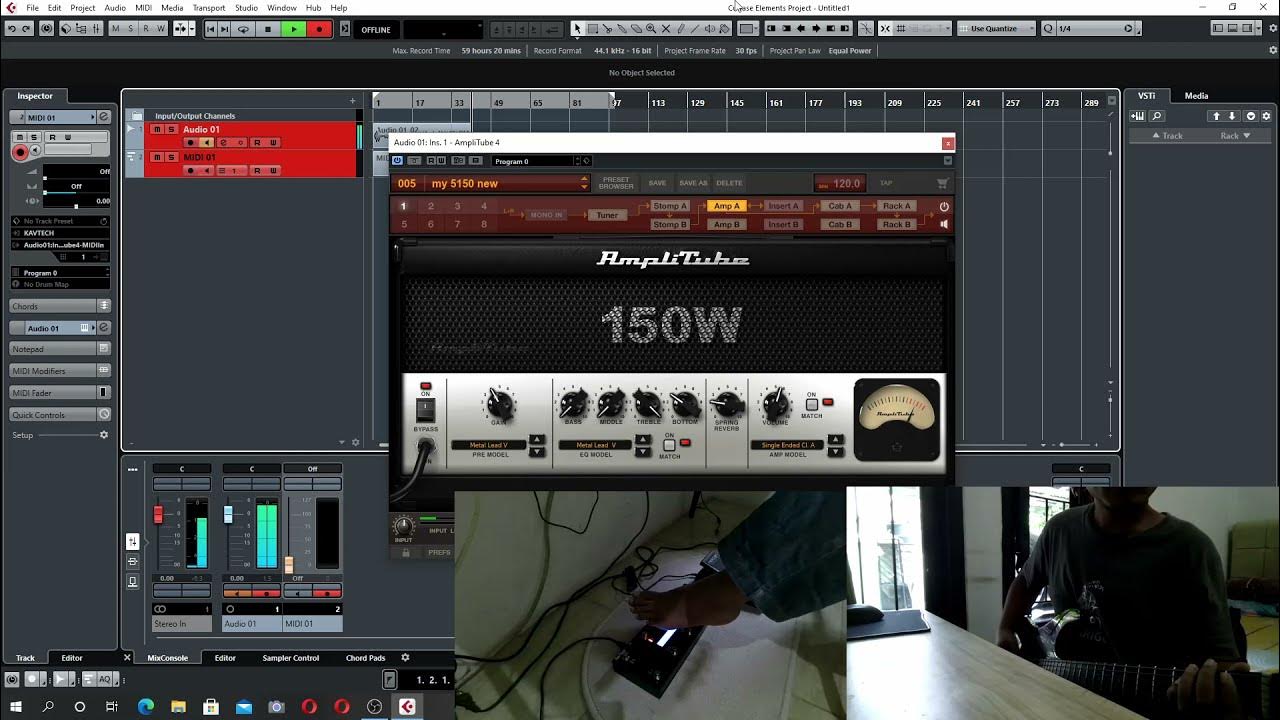Click the AmpliTube chain power icon
Screen dimensions: 1280x720
click(x=944, y=206)
